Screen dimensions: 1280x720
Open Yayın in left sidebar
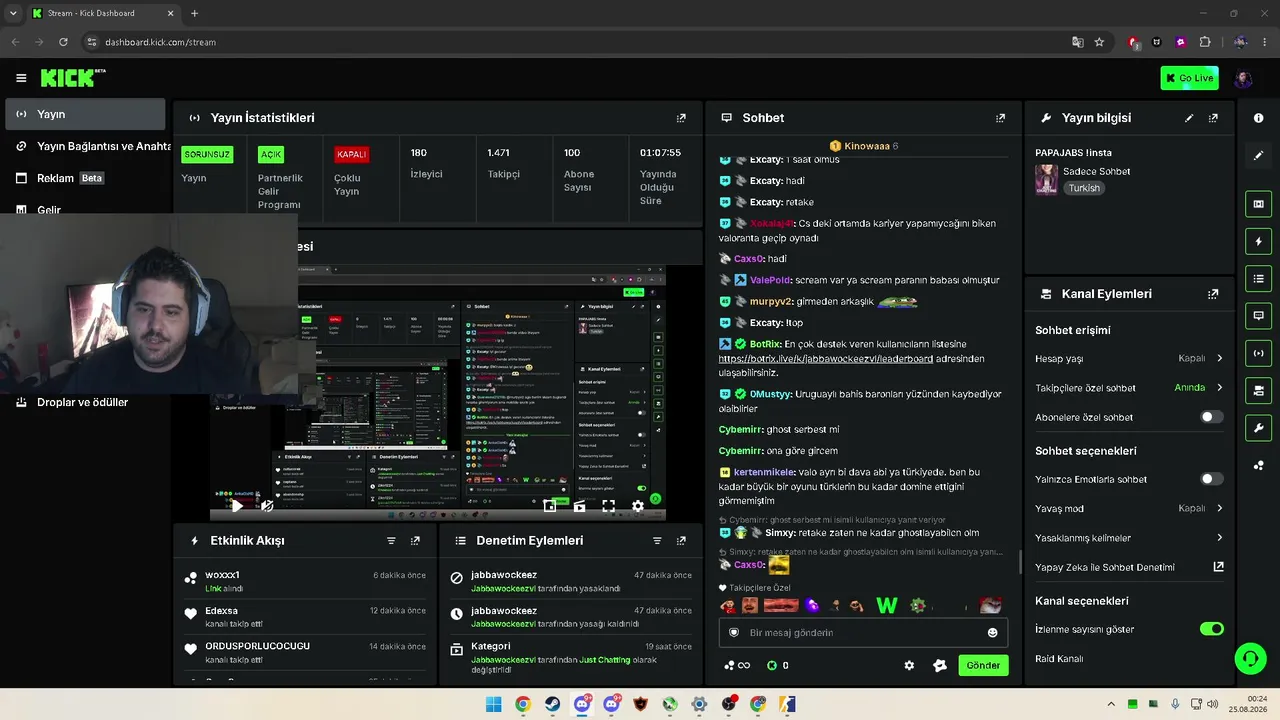click(85, 114)
